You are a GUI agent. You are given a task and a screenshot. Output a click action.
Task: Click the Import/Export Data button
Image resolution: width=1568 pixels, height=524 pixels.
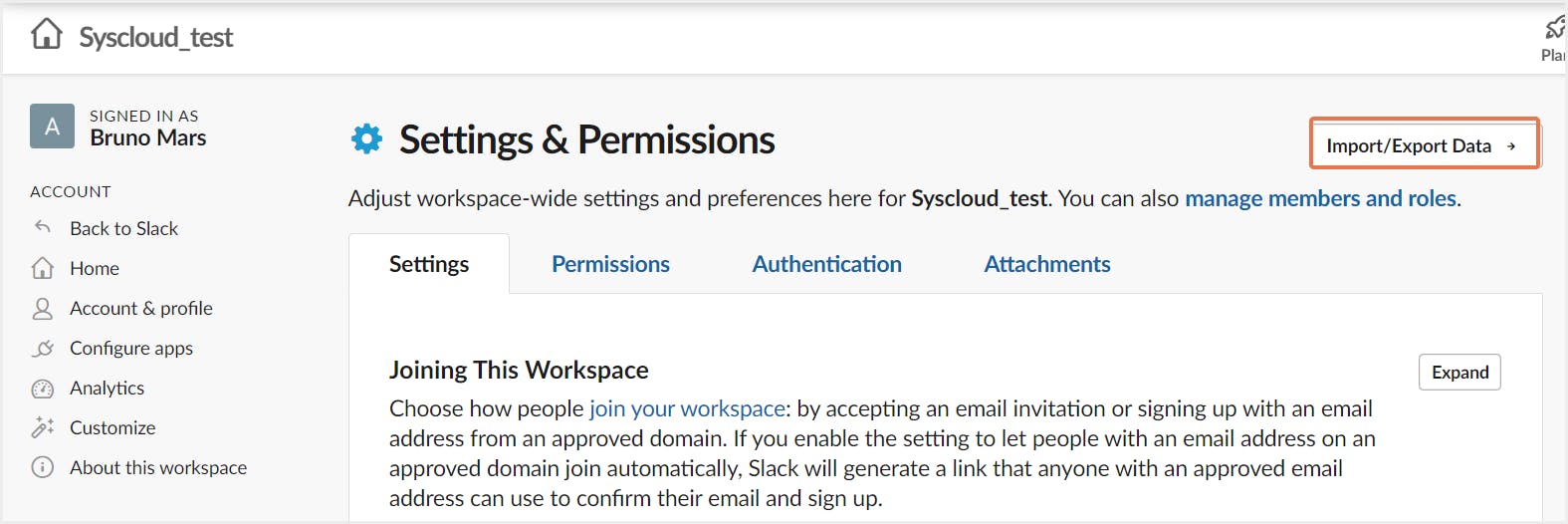1423,145
